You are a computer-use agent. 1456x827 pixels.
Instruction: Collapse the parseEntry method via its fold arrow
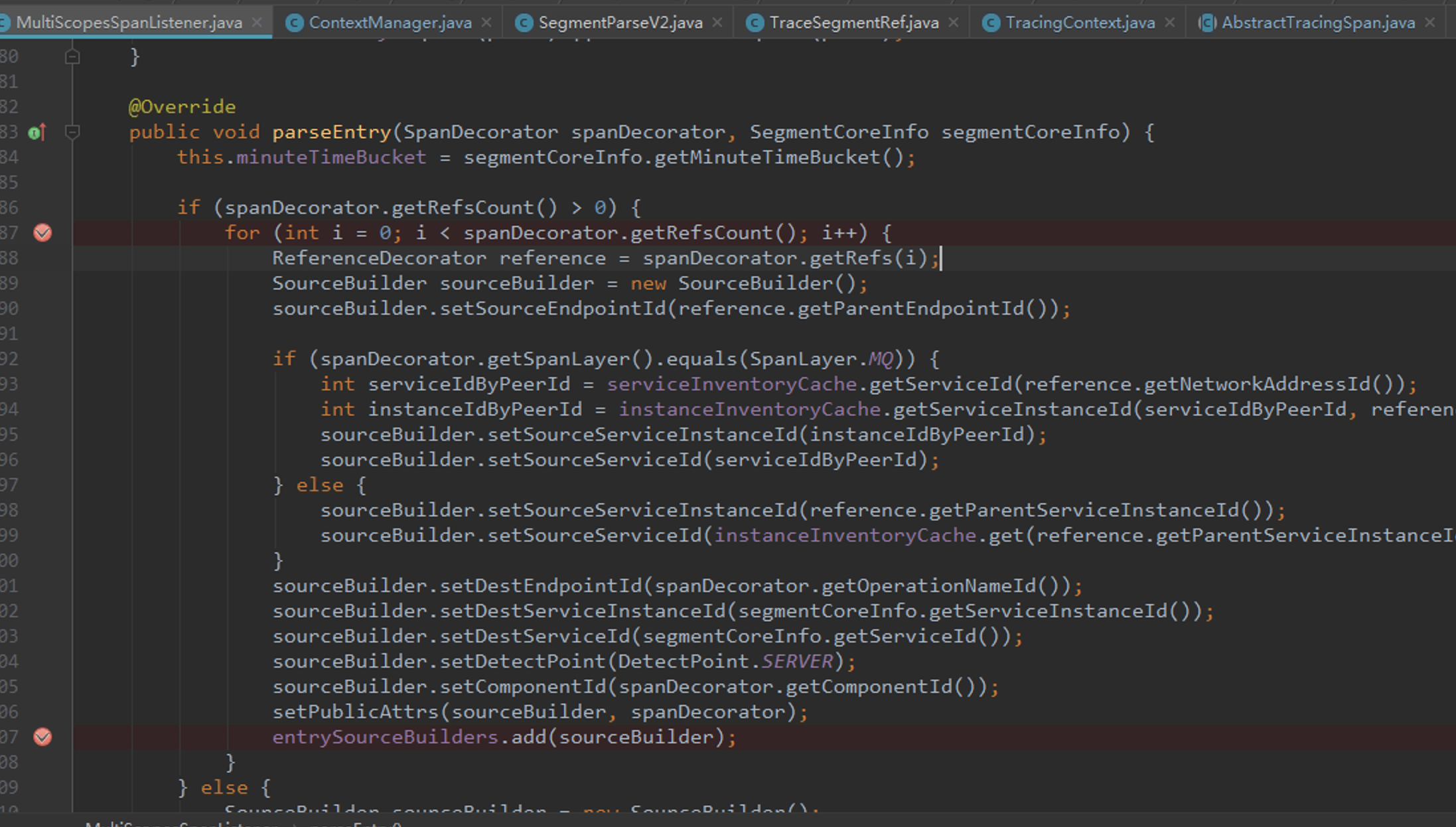(73, 131)
